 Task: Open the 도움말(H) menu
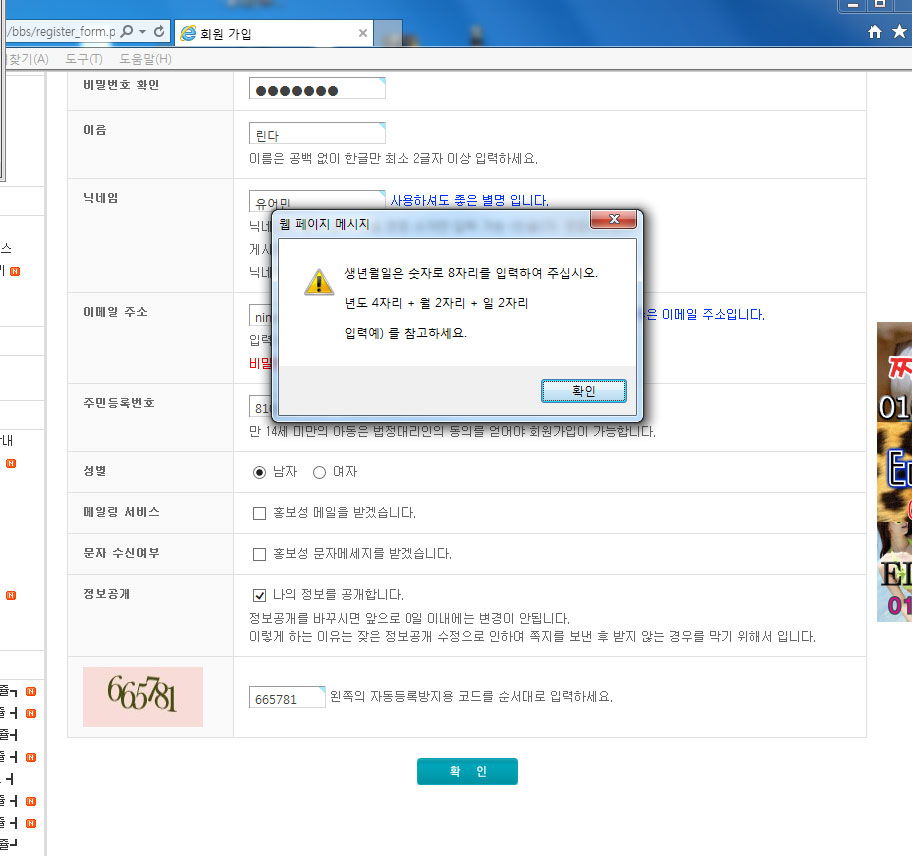coord(146,59)
